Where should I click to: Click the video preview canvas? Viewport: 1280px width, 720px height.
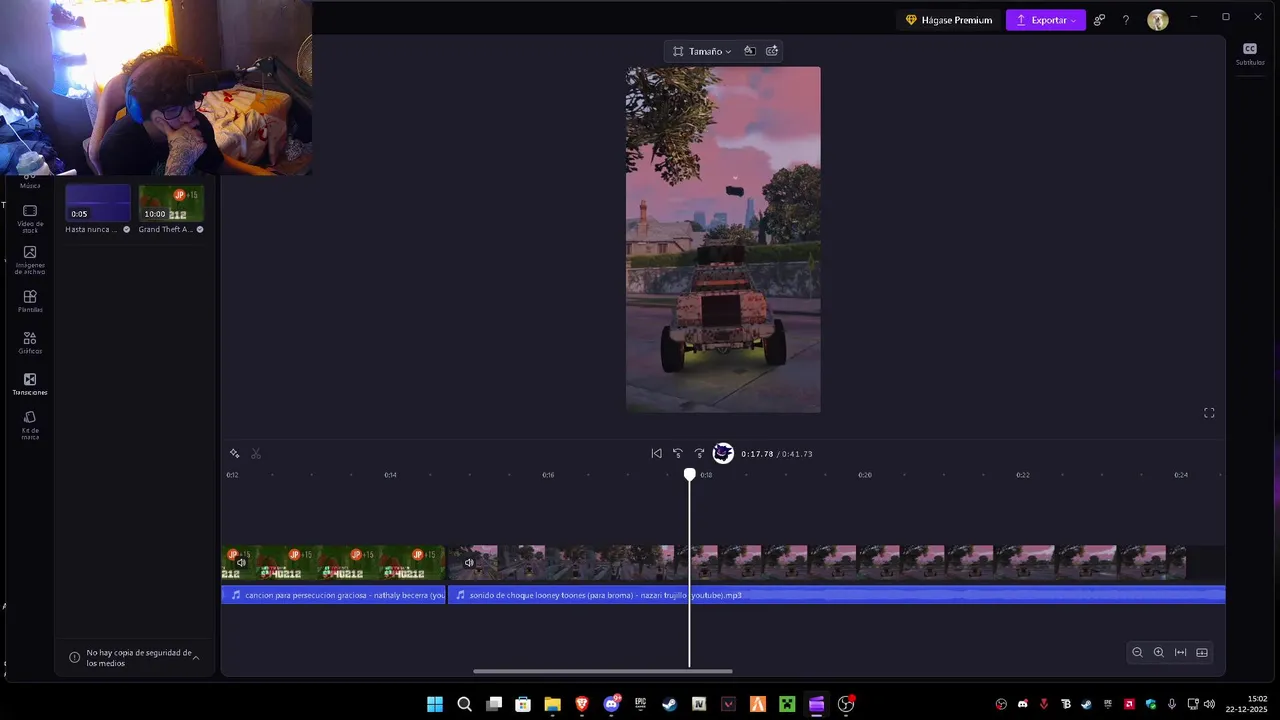click(x=723, y=240)
